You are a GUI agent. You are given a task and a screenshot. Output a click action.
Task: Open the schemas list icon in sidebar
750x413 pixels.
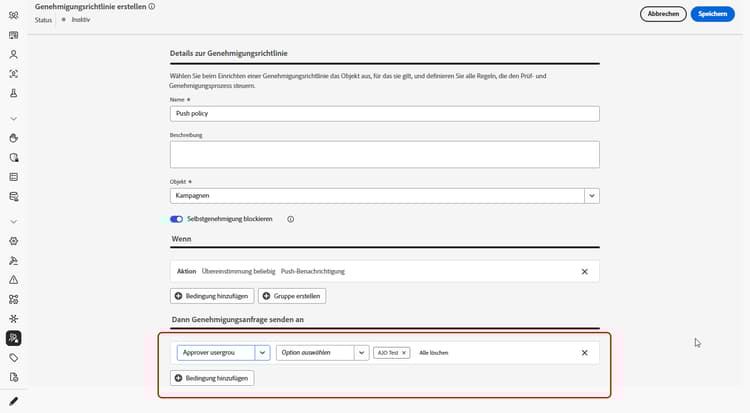click(13, 177)
